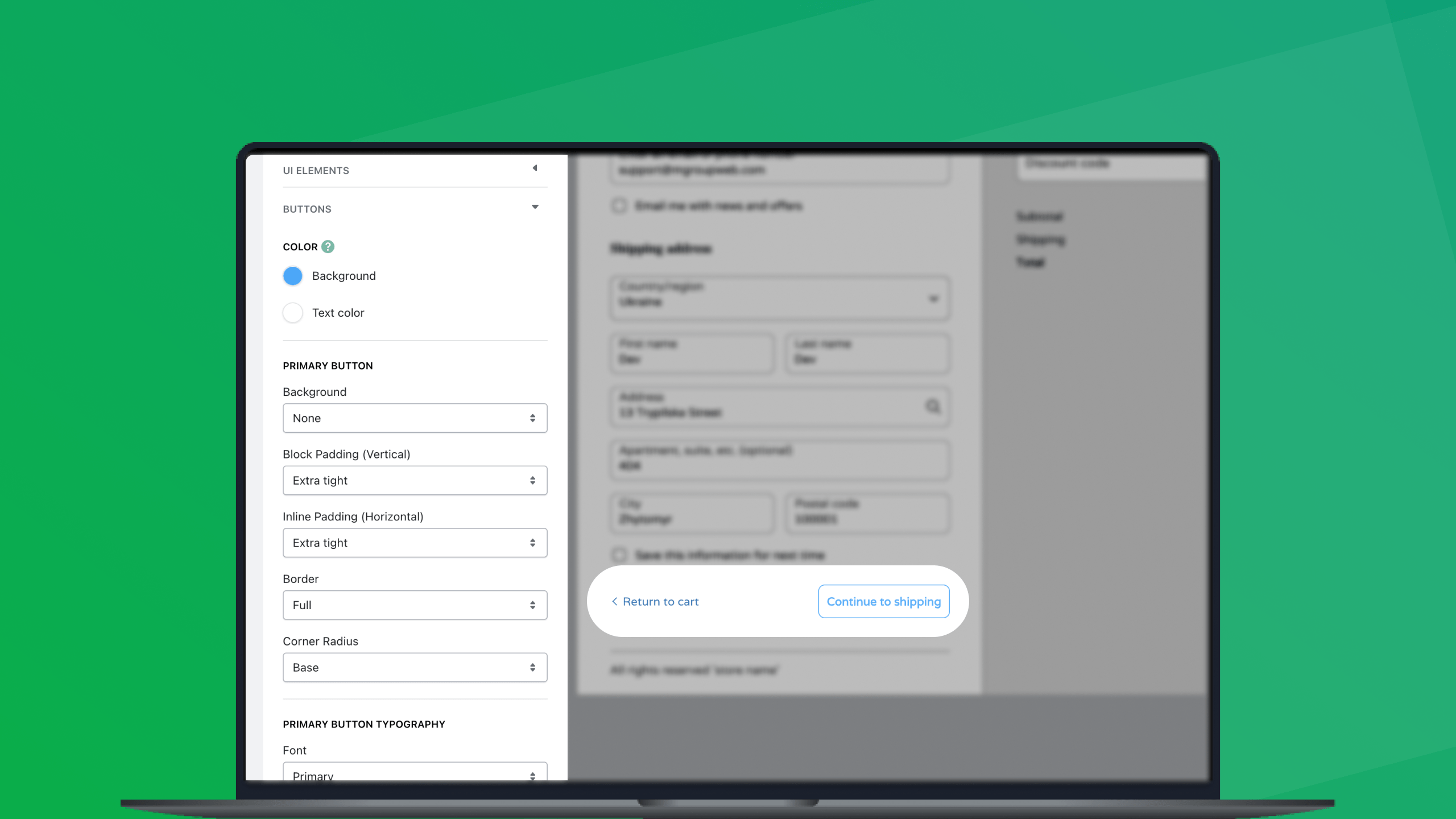Open the Corner Radius dropdown
Image resolution: width=1456 pixels, height=819 pixels.
pos(414,667)
